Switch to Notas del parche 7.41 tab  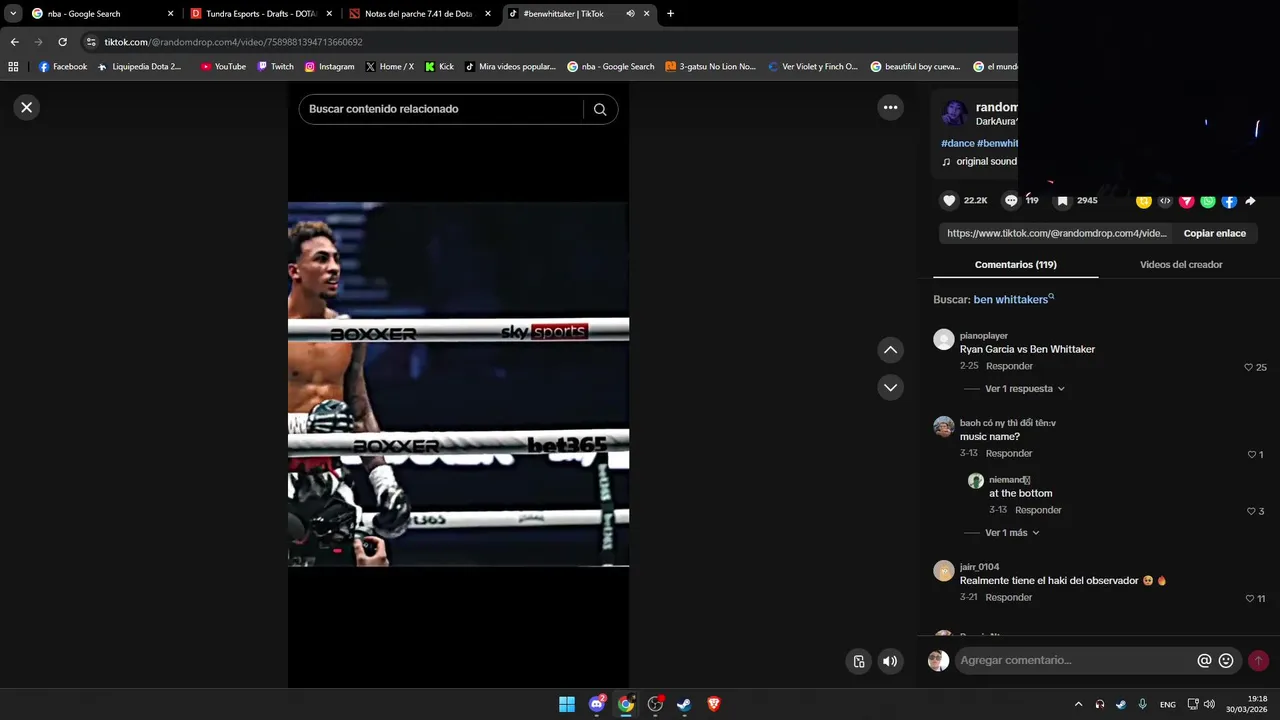tap(420, 14)
